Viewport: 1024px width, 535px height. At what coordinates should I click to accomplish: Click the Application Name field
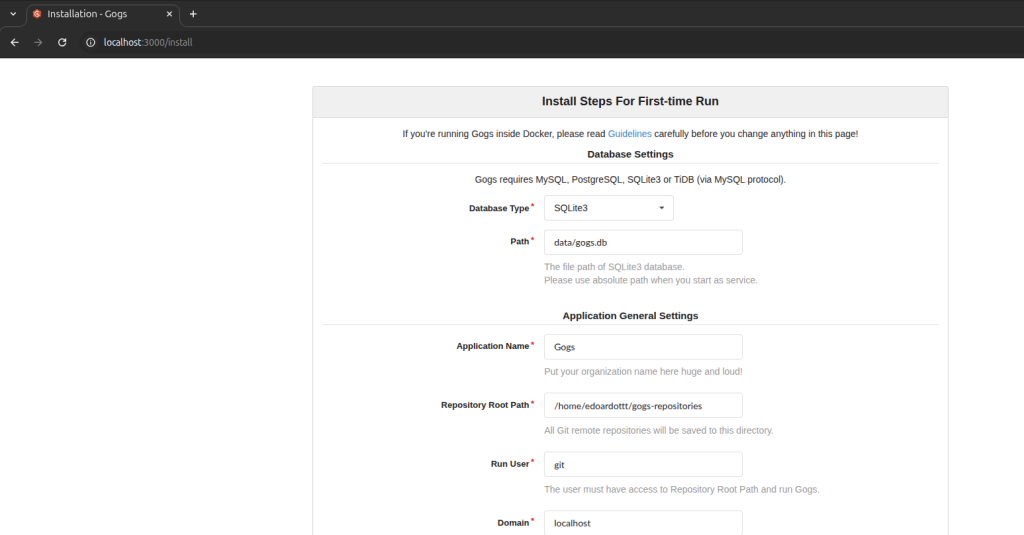tap(643, 347)
